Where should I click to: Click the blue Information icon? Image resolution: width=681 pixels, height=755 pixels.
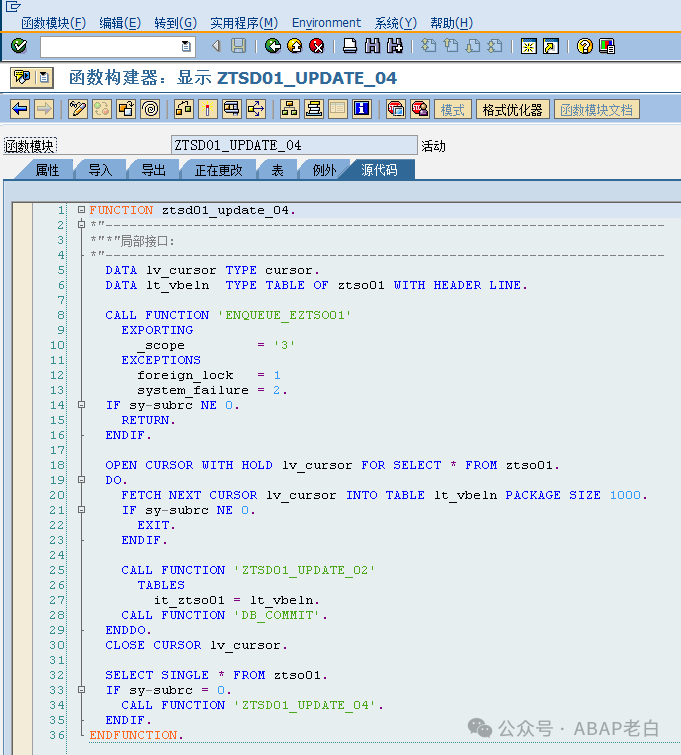362,109
